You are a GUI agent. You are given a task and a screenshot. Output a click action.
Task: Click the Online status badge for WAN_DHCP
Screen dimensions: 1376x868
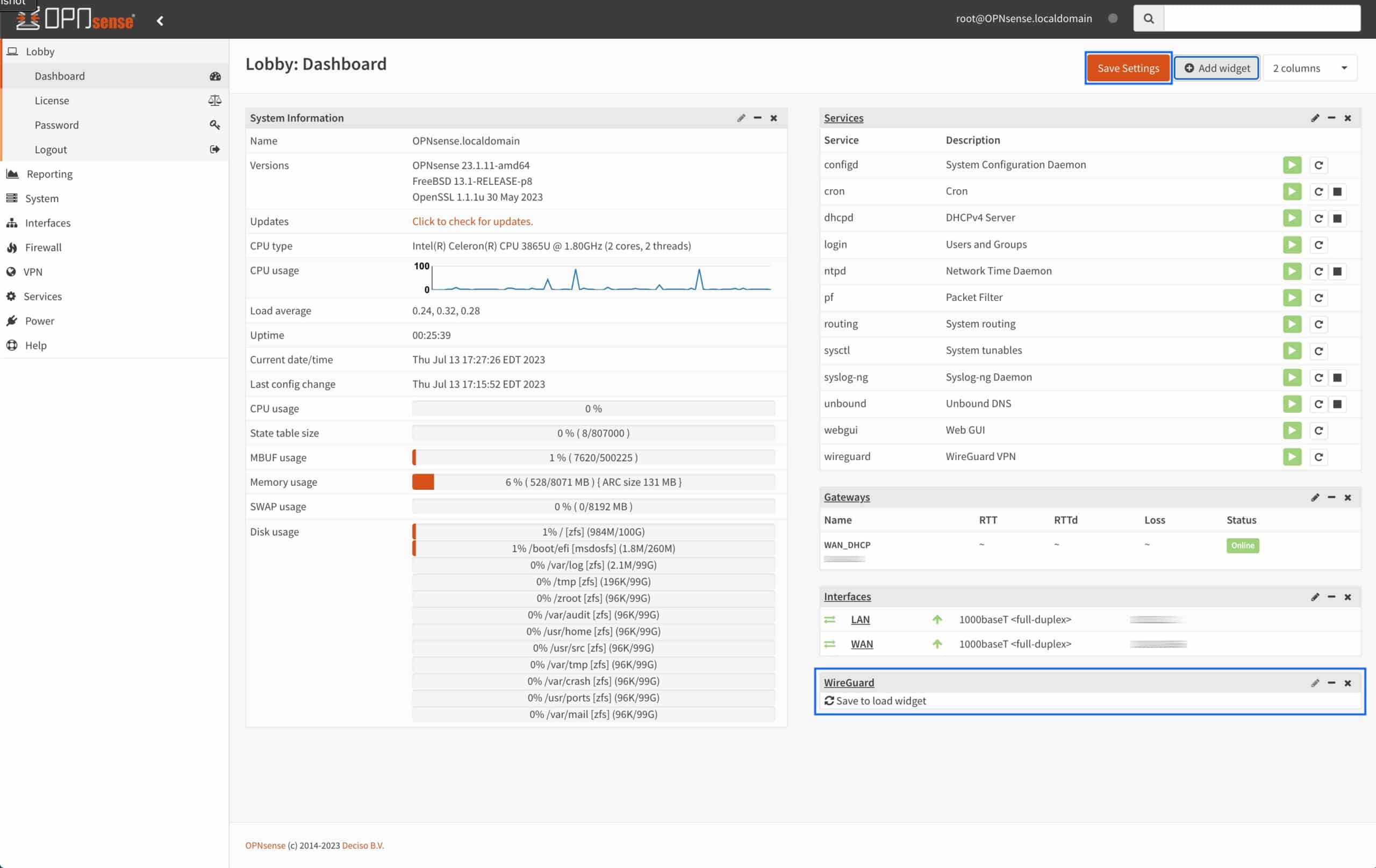1242,545
